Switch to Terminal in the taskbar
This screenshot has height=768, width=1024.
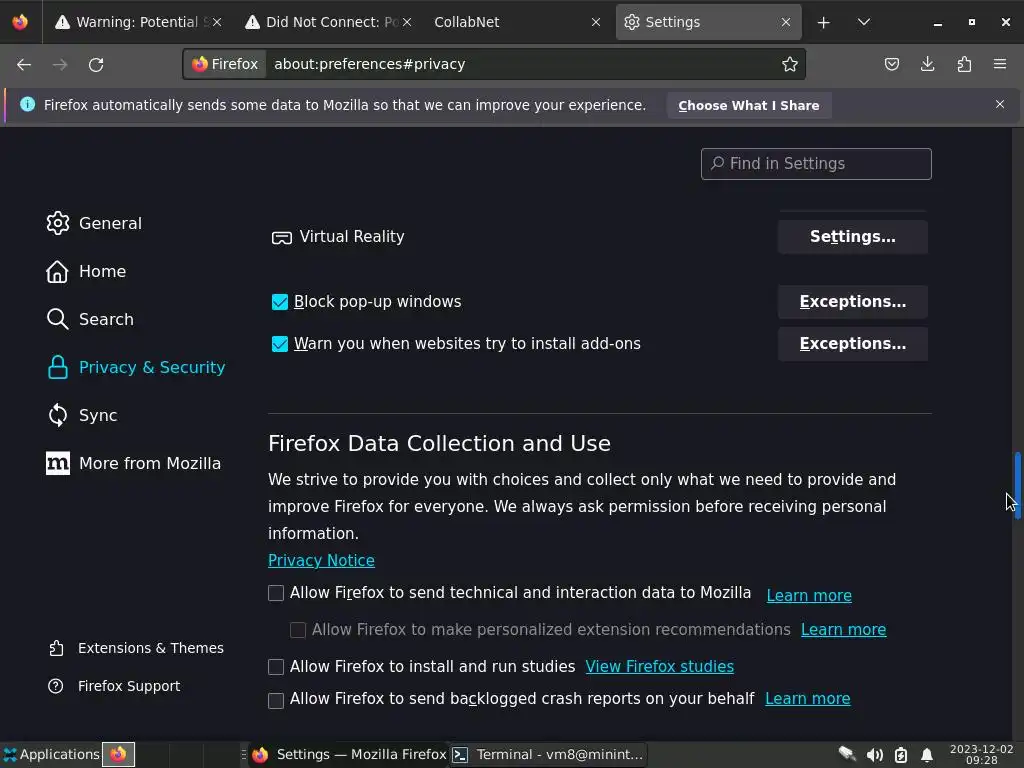pyautogui.click(x=547, y=754)
